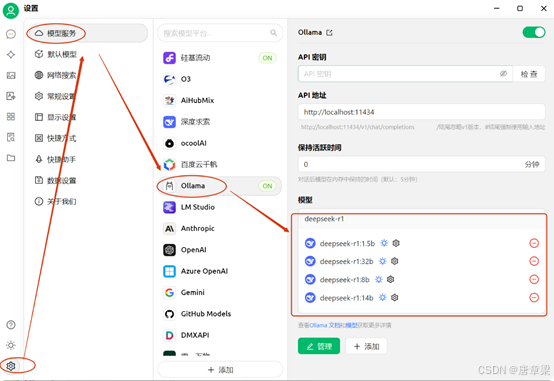Click the green 管理 models button
This screenshot has width=554, height=381.
tap(319, 346)
